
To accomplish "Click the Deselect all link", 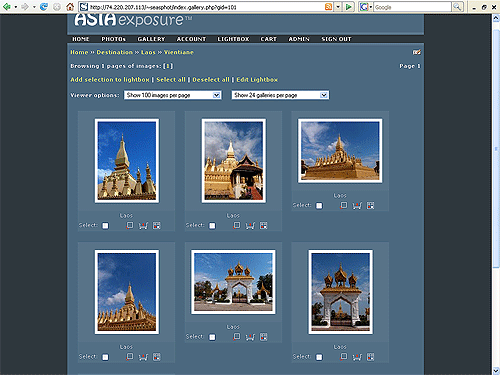I will 211,80.
